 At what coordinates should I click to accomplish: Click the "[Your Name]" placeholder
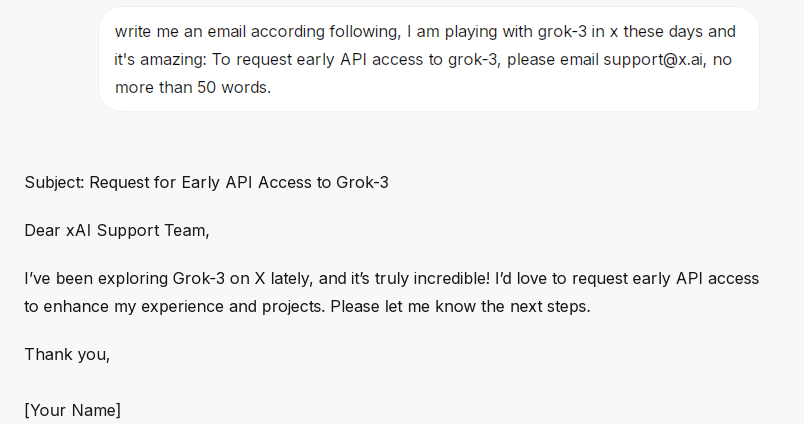pyautogui.click(x=73, y=410)
